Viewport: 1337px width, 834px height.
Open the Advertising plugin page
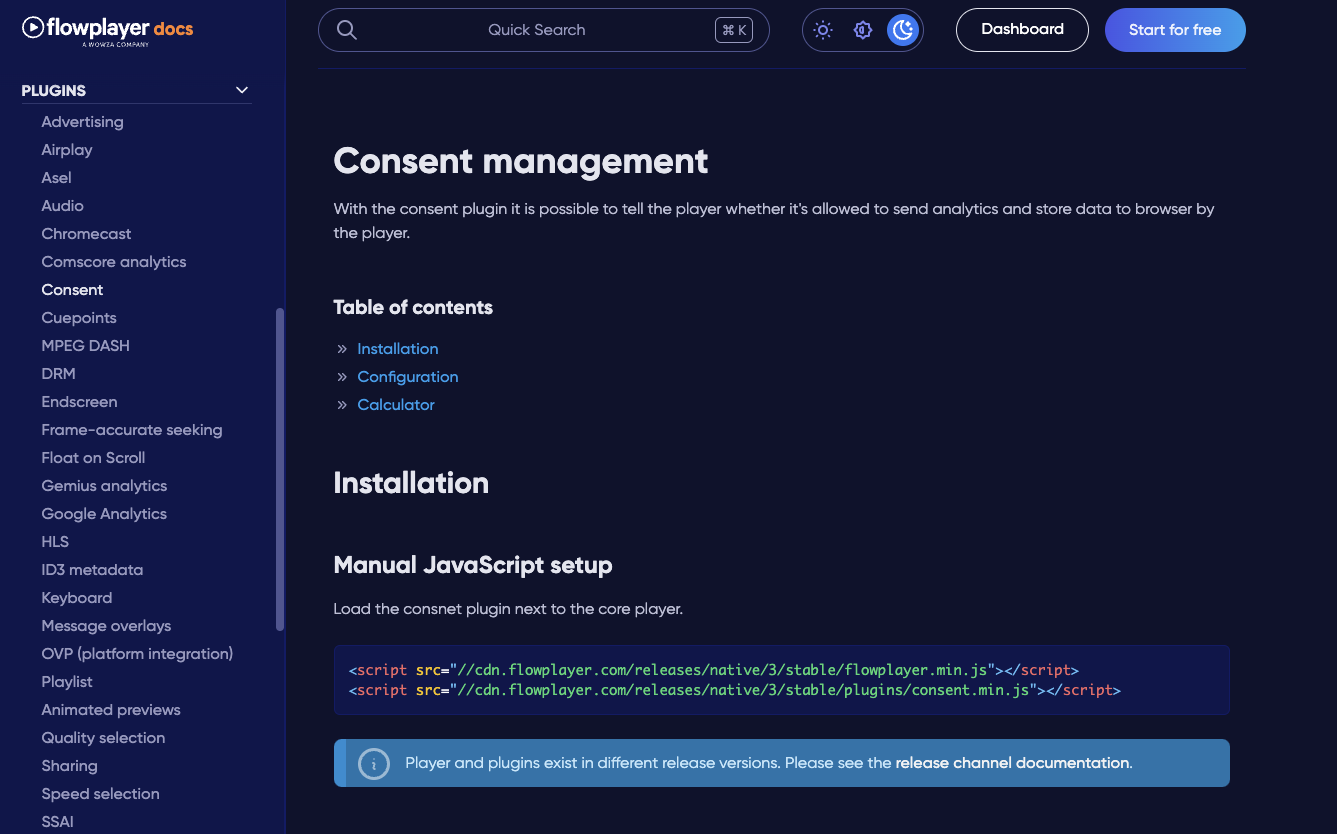coord(82,122)
